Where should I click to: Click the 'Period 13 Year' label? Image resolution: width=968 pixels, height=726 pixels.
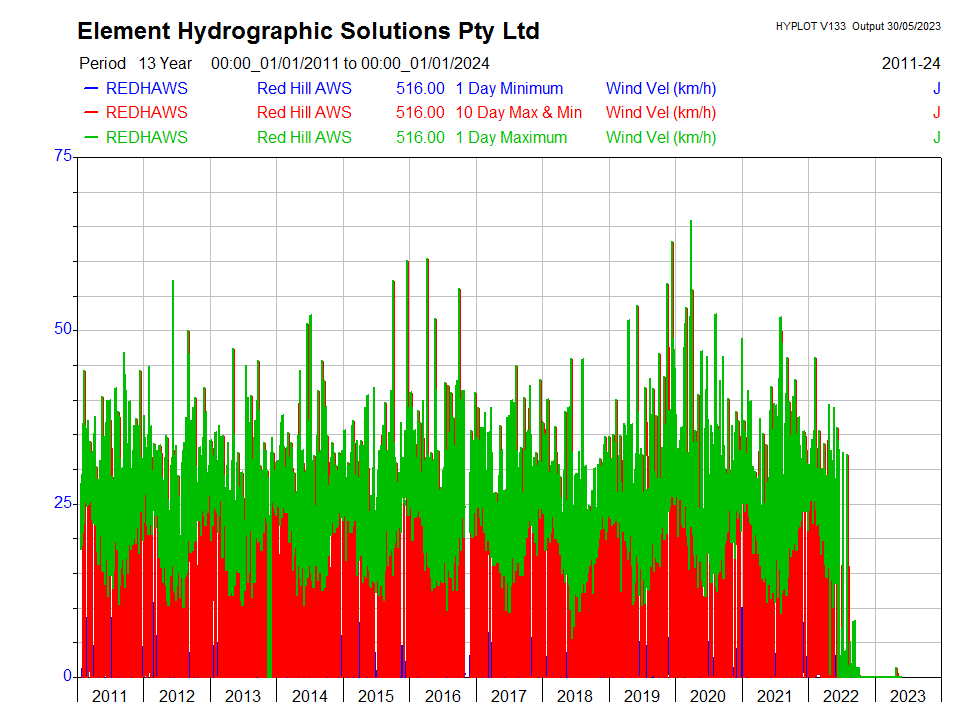(135, 63)
